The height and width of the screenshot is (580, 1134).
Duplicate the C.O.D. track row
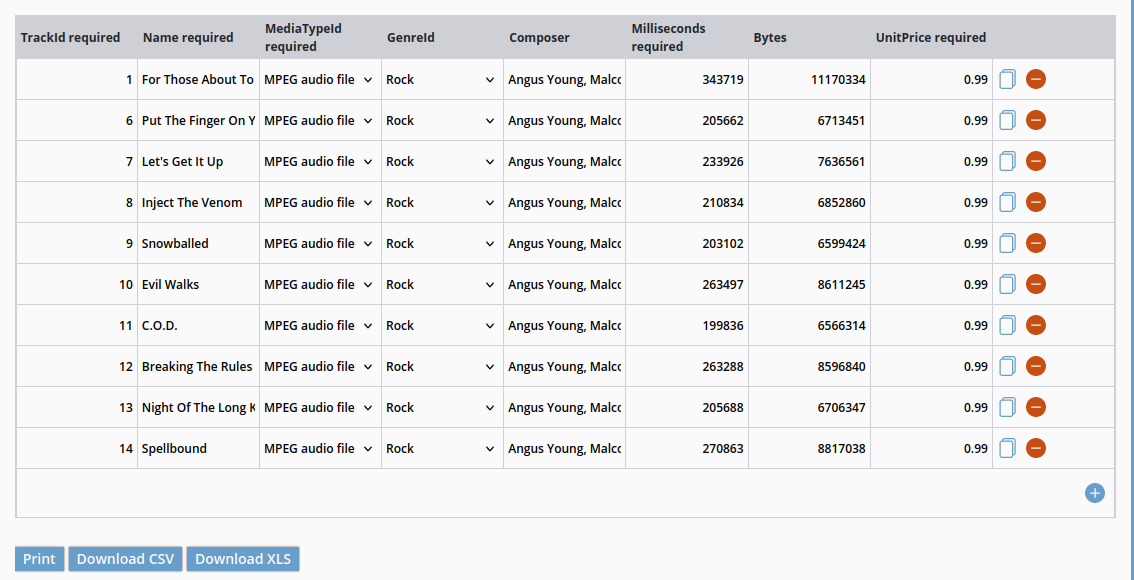pos(1007,325)
